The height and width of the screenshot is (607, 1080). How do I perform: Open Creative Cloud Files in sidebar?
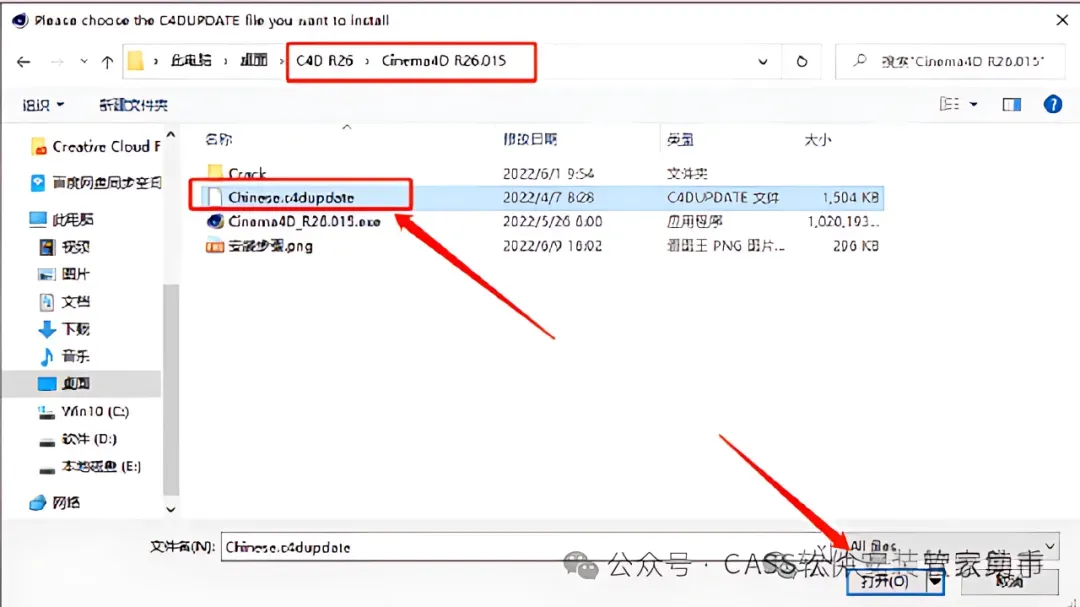(x=96, y=147)
